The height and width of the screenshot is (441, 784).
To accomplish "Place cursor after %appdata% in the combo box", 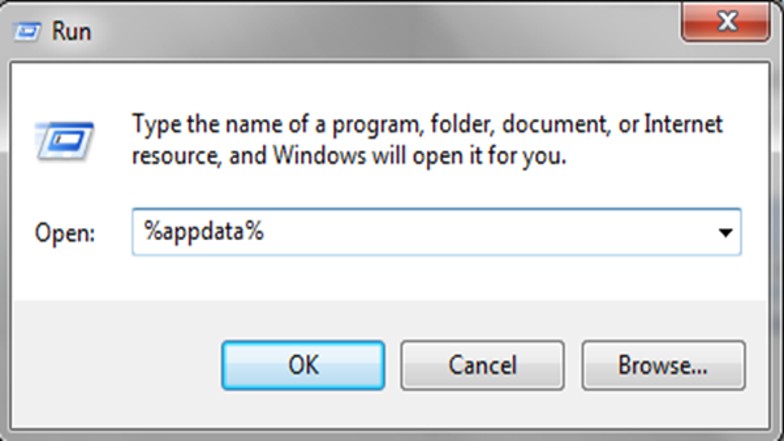I will click(x=268, y=232).
